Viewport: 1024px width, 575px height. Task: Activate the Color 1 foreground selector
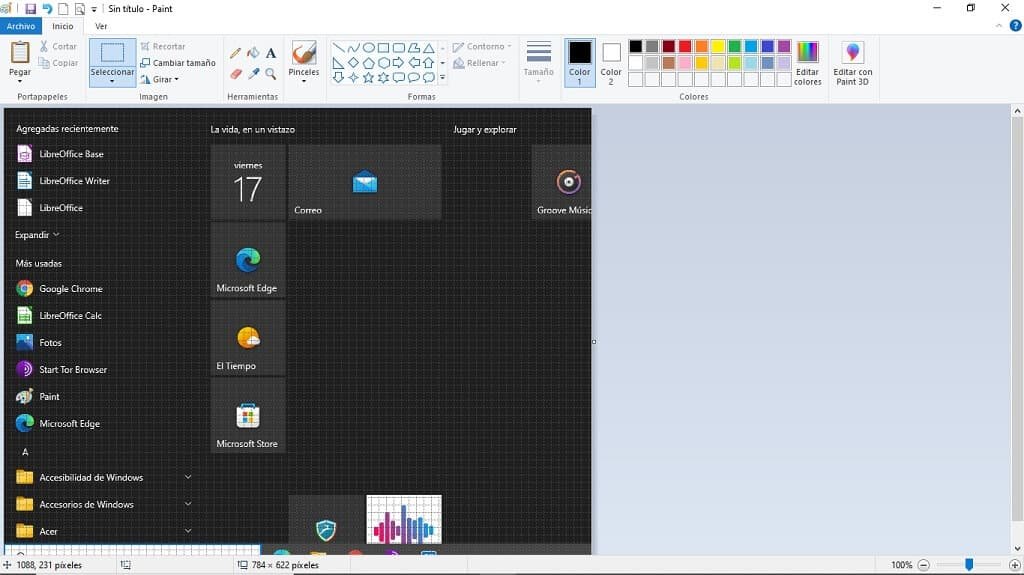click(579, 62)
